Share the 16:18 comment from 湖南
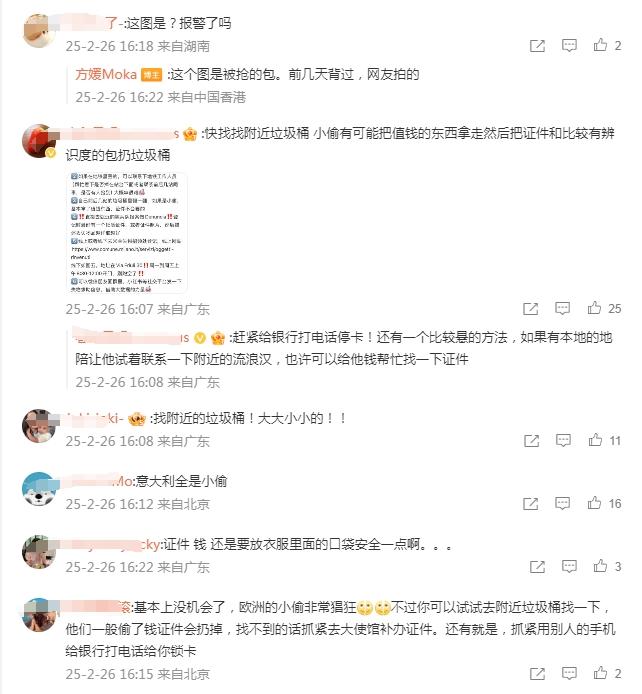Image resolution: width=642 pixels, height=694 pixels. tap(537, 46)
